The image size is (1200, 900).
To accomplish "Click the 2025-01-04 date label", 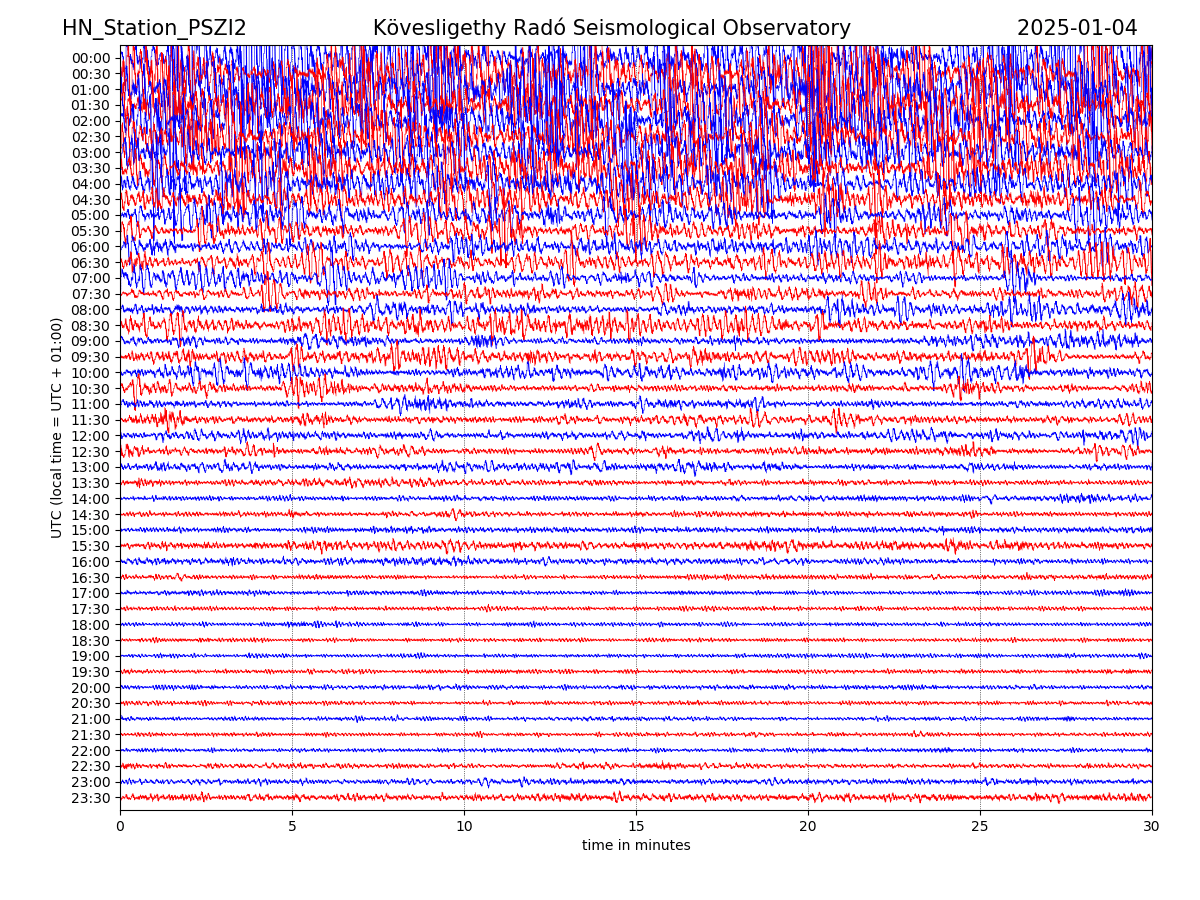I will (1077, 28).
